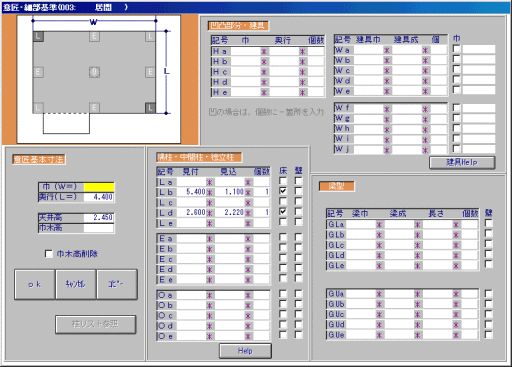Enable the 巾 checkbox for row Wa

coord(456,49)
